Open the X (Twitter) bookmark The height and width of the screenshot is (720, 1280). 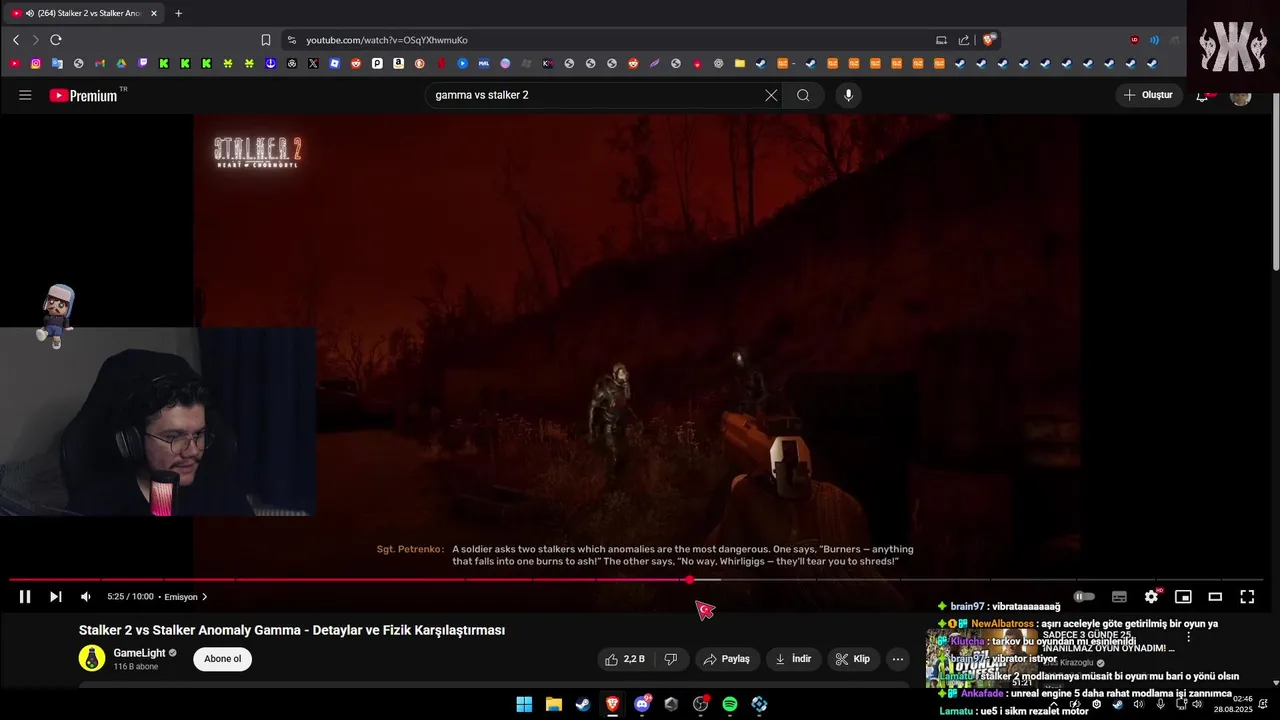click(313, 63)
